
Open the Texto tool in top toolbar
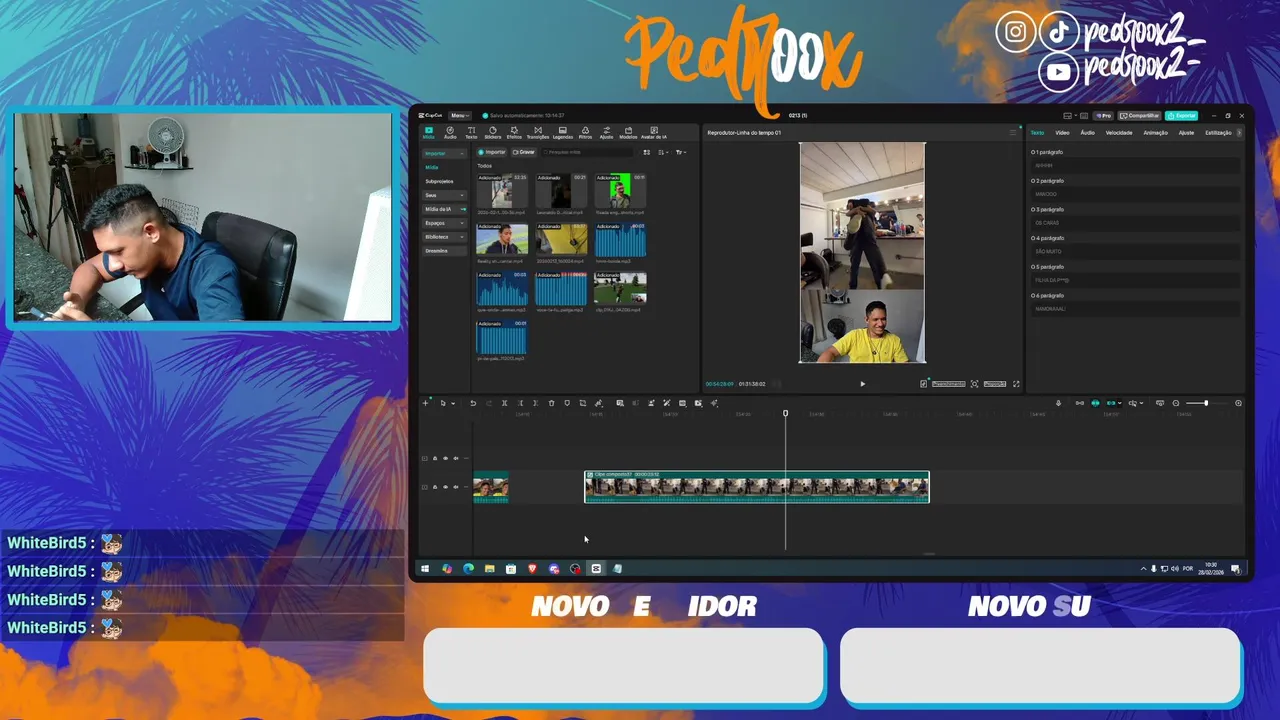471,132
